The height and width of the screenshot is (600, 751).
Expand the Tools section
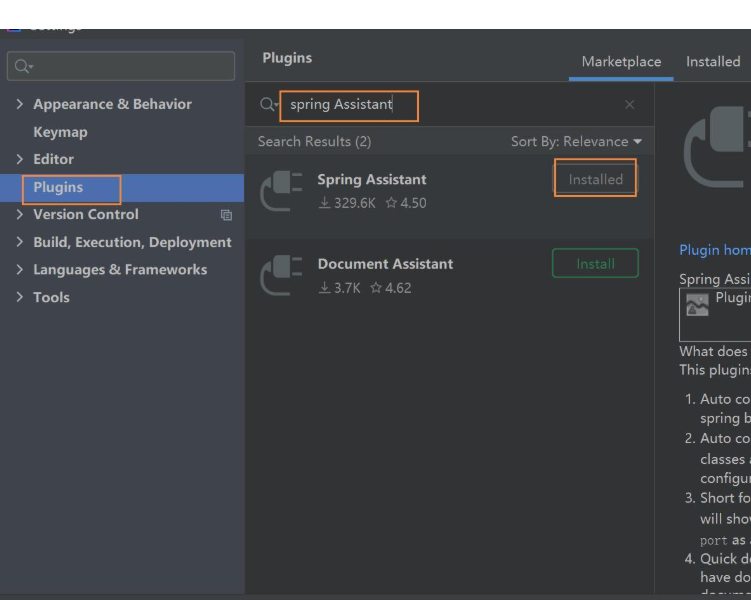[19, 297]
